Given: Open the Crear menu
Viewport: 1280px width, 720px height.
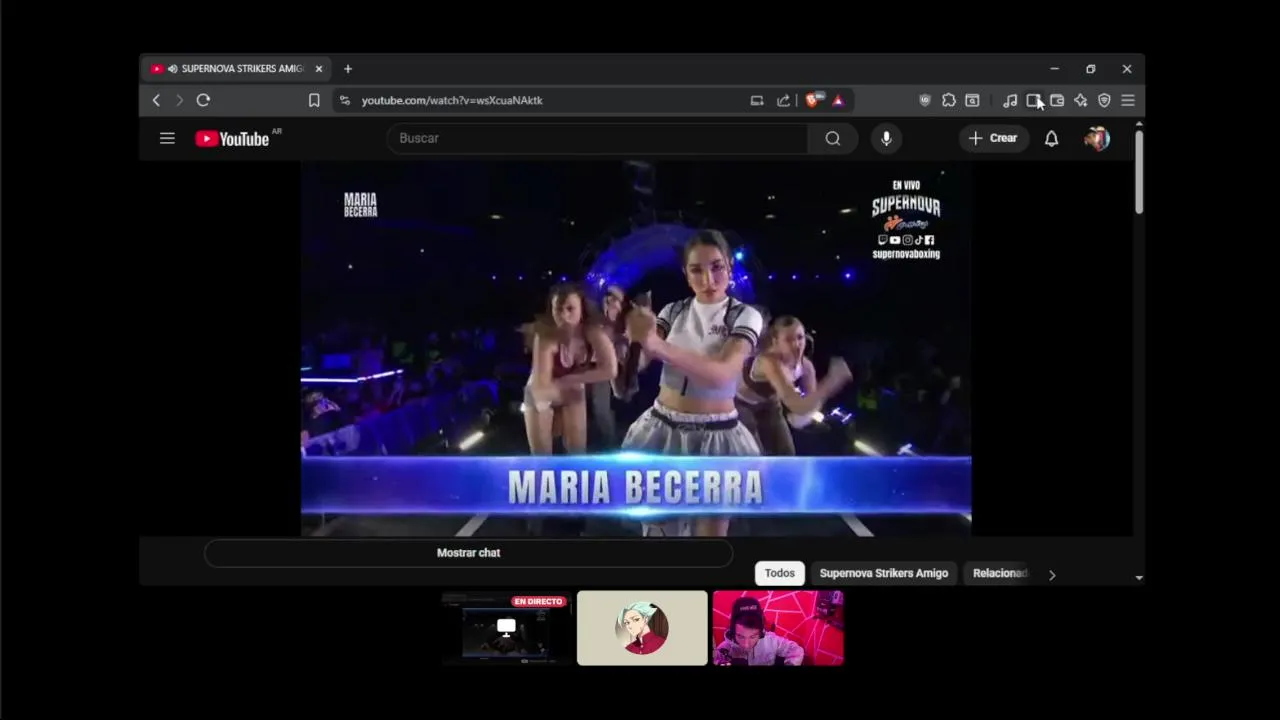Looking at the screenshot, I should 993,138.
